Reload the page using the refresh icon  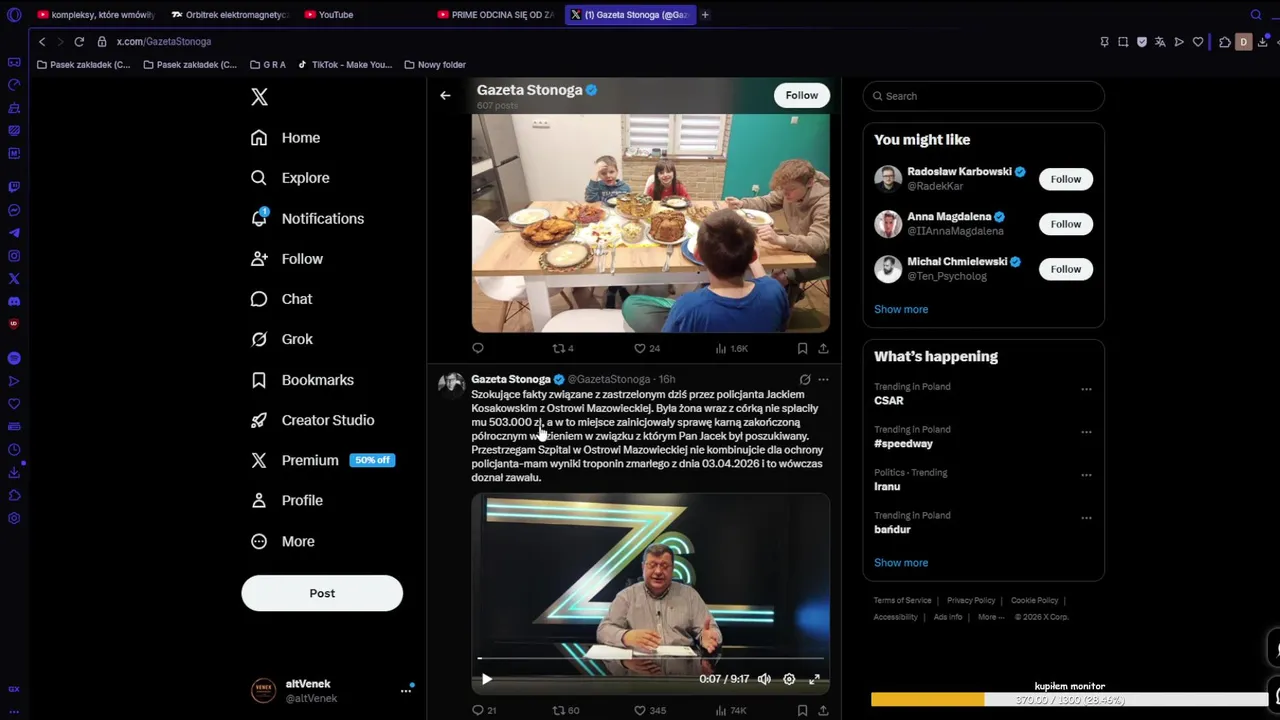click(x=79, y=42)
